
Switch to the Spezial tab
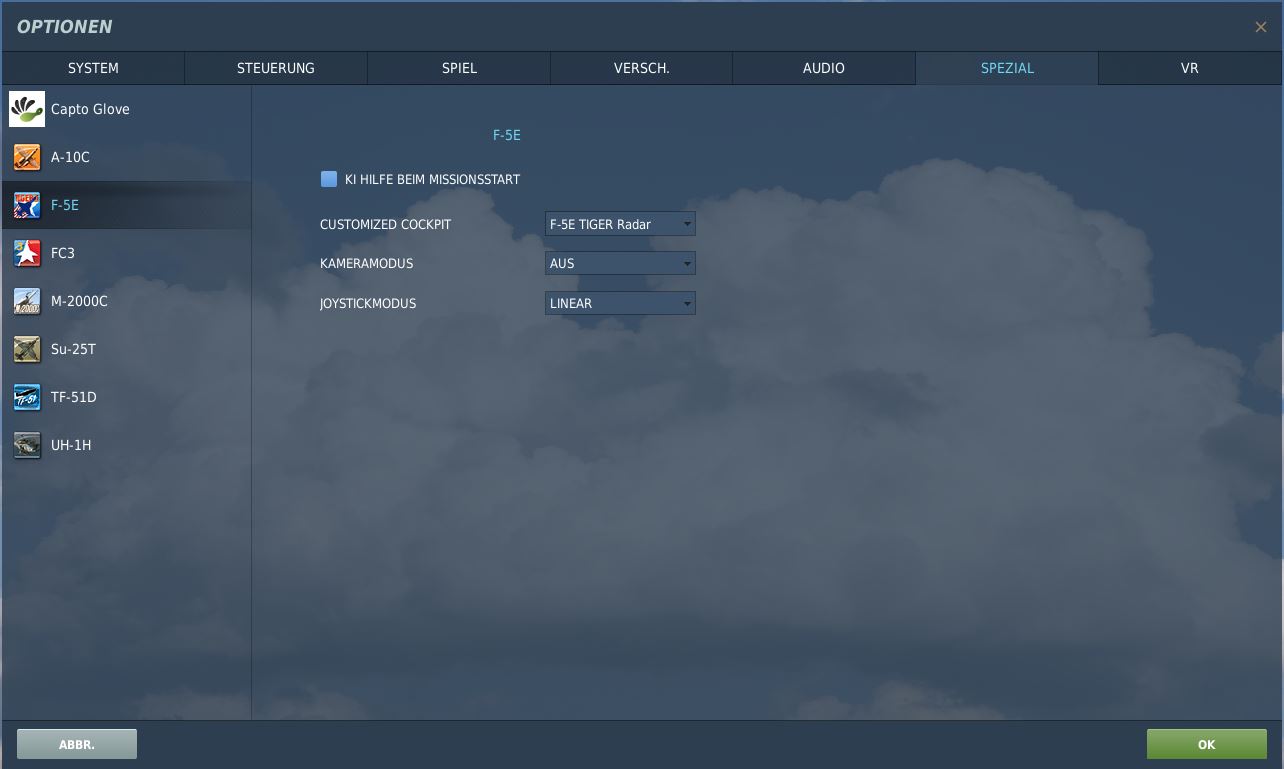click(1007, 68)
